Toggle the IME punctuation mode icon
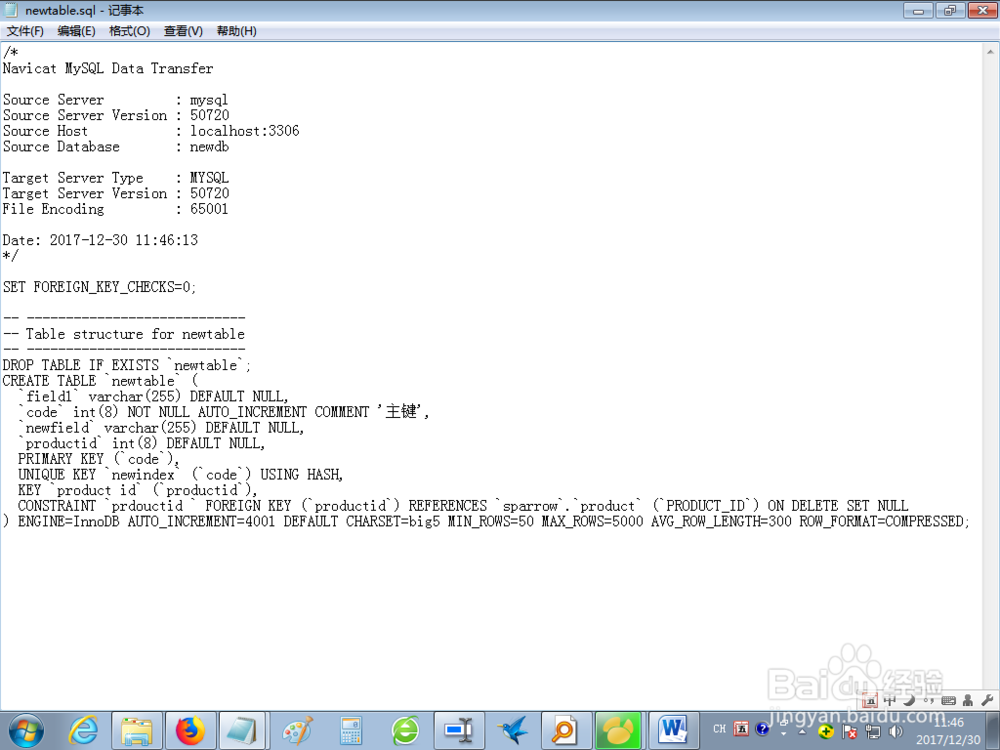Screen dimensions: 1000x750 [x=929, y=700]
